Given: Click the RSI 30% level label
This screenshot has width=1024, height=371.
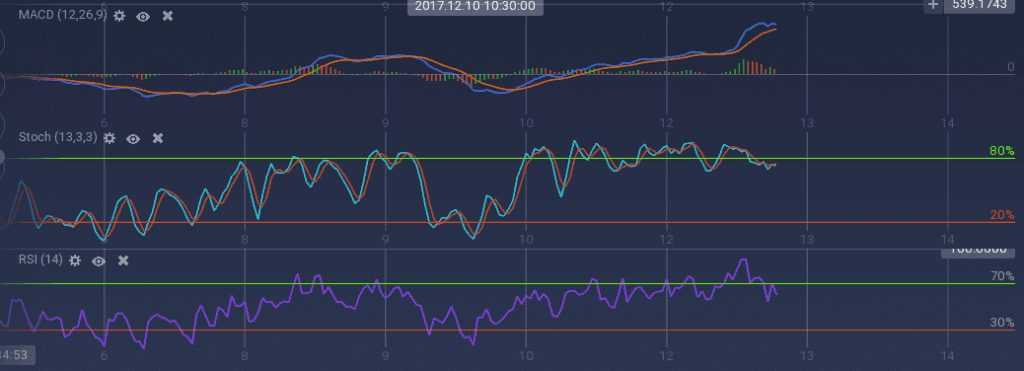Looking at the screenshot, I should point(1002,323).
